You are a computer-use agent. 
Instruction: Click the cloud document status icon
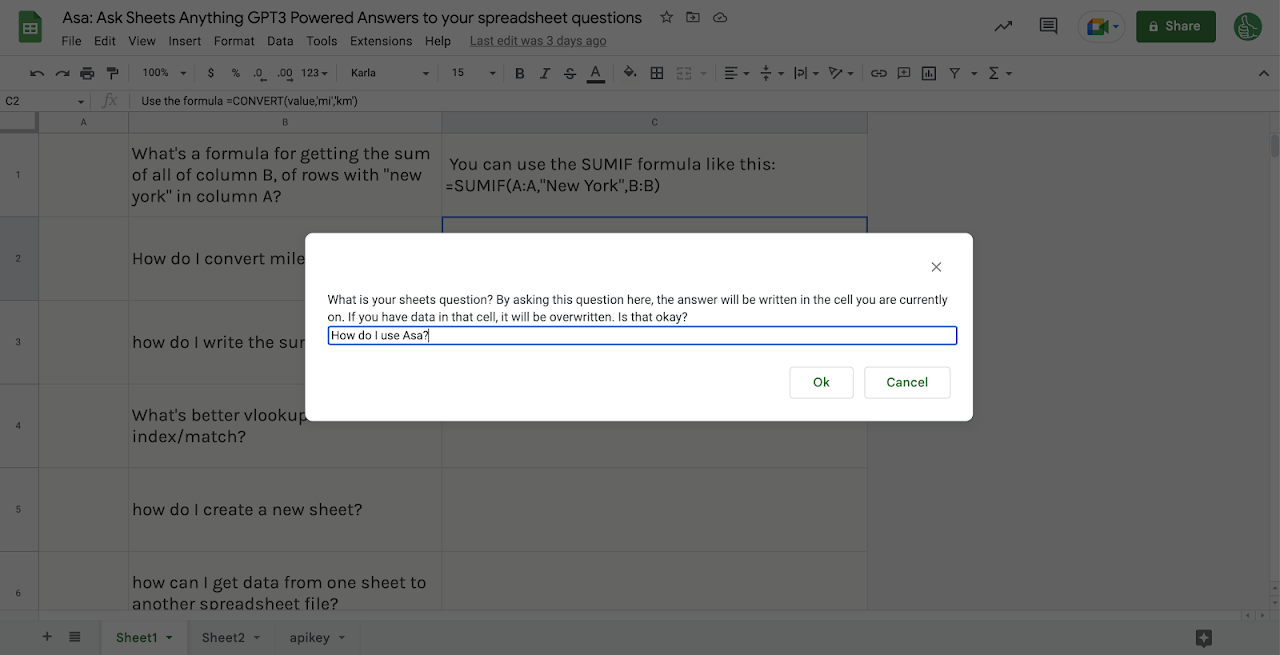tap(720, 18)
